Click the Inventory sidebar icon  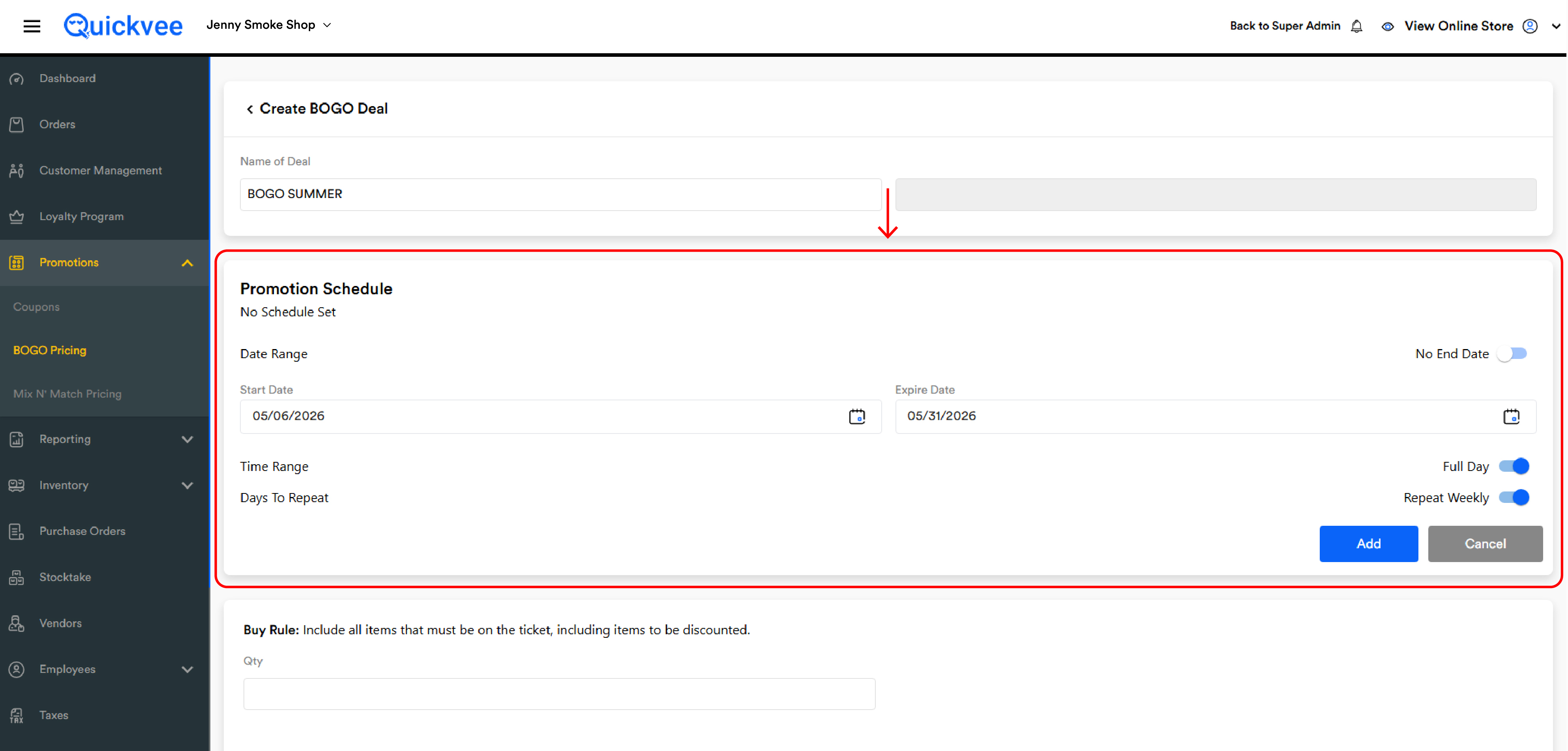coord(17,485)
